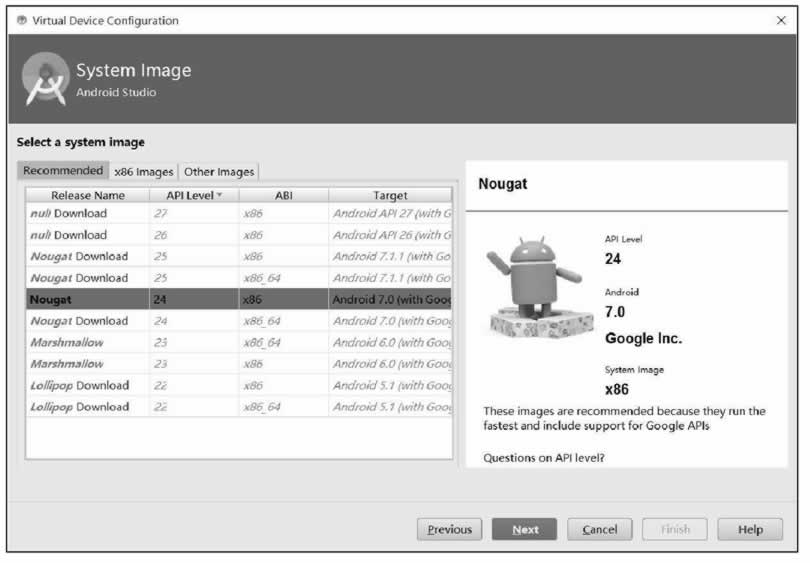Image resolution: width=810 pixels, height=563 pixels.
Task: Close the Virtual Device Configuration window
Action: [x=781, y=20]
